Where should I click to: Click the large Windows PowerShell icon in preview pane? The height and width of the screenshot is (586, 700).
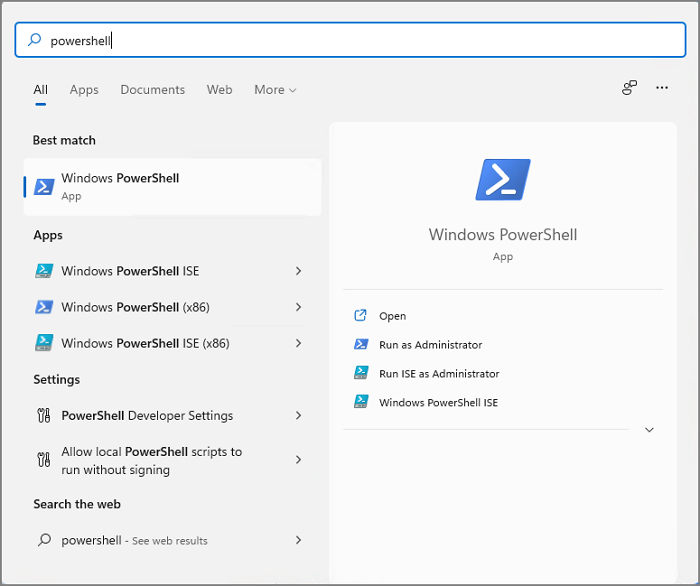[502, 180]
